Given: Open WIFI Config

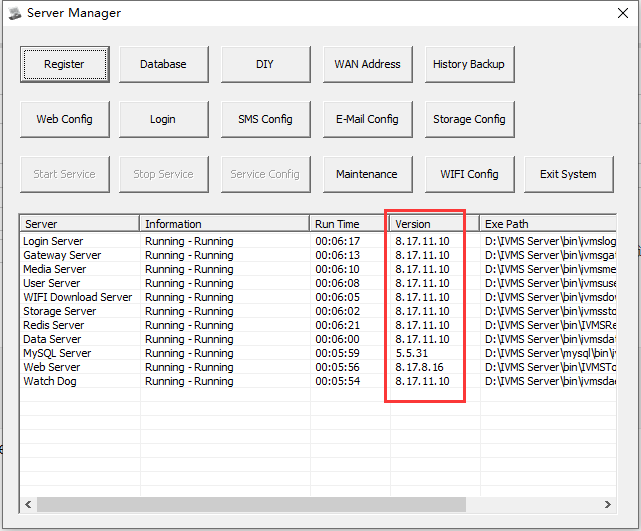Looking at the screenshot, I should tap(469, 174).
